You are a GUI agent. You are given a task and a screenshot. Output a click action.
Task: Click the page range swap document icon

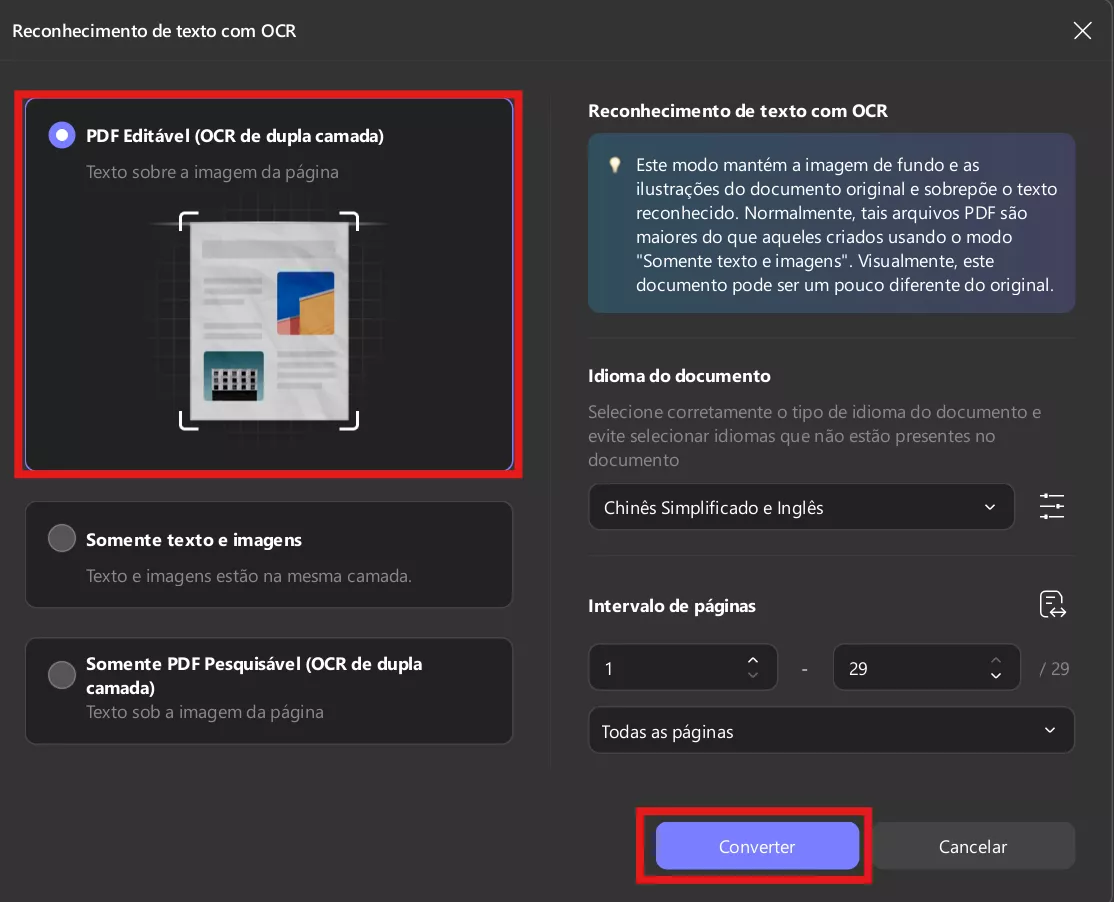click(x=1051, y=604)
